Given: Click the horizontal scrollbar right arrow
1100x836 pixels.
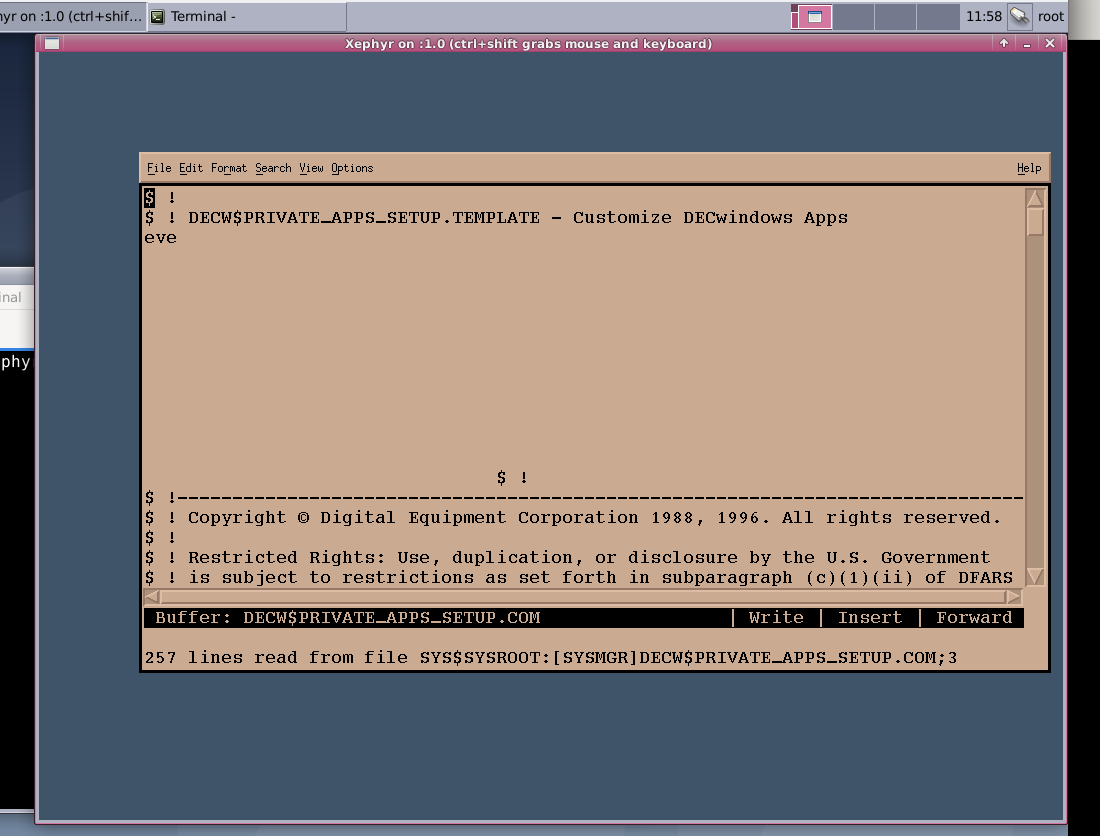Looking at the screenshot, I should [x=1013, y=597].
